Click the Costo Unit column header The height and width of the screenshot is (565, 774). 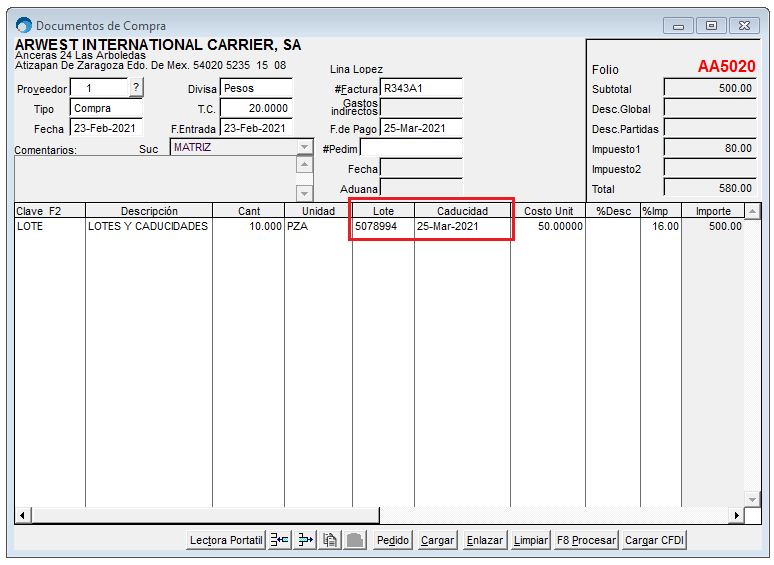point(548,211)
